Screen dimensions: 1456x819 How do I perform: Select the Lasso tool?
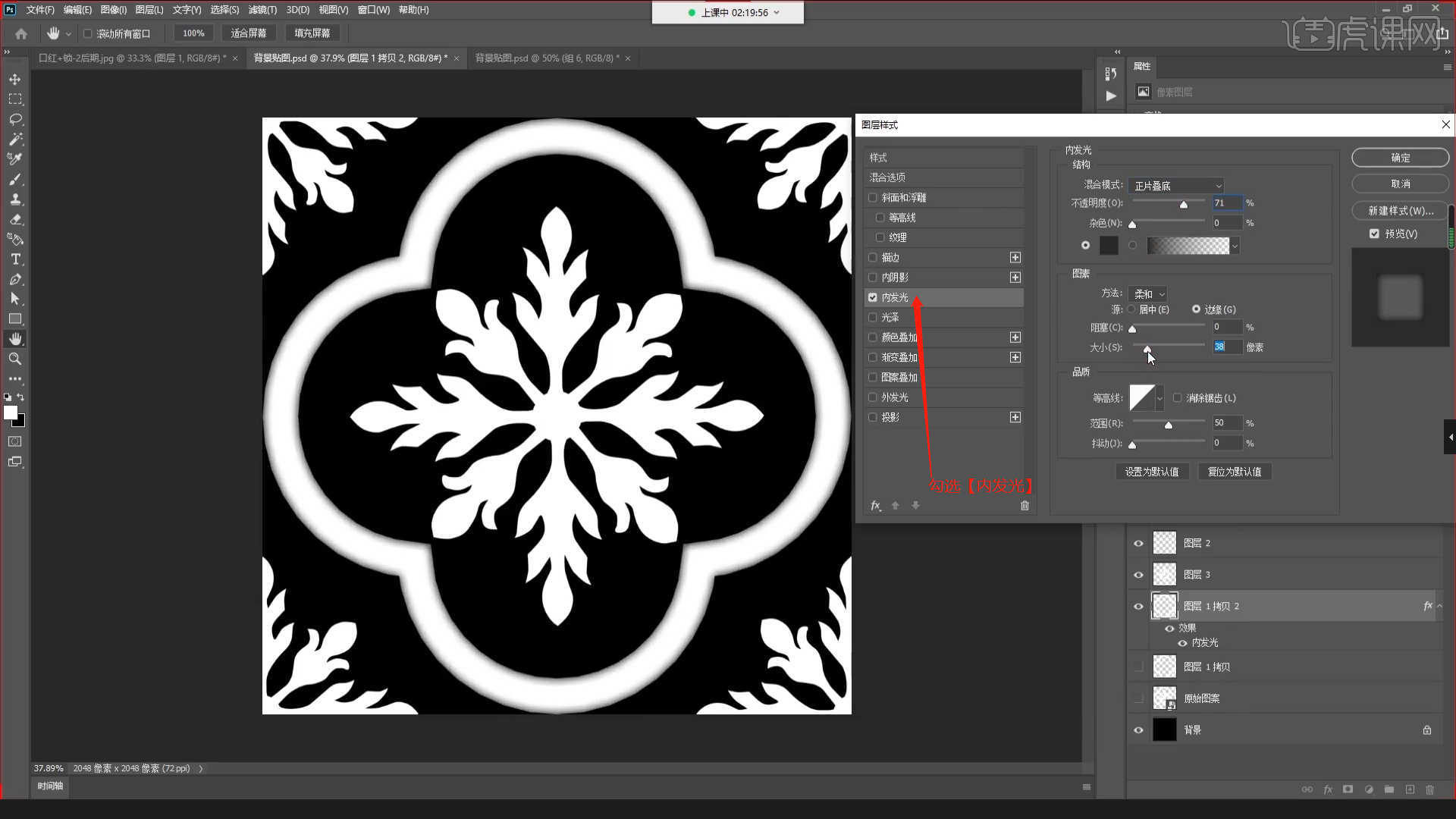pos(15,120)
